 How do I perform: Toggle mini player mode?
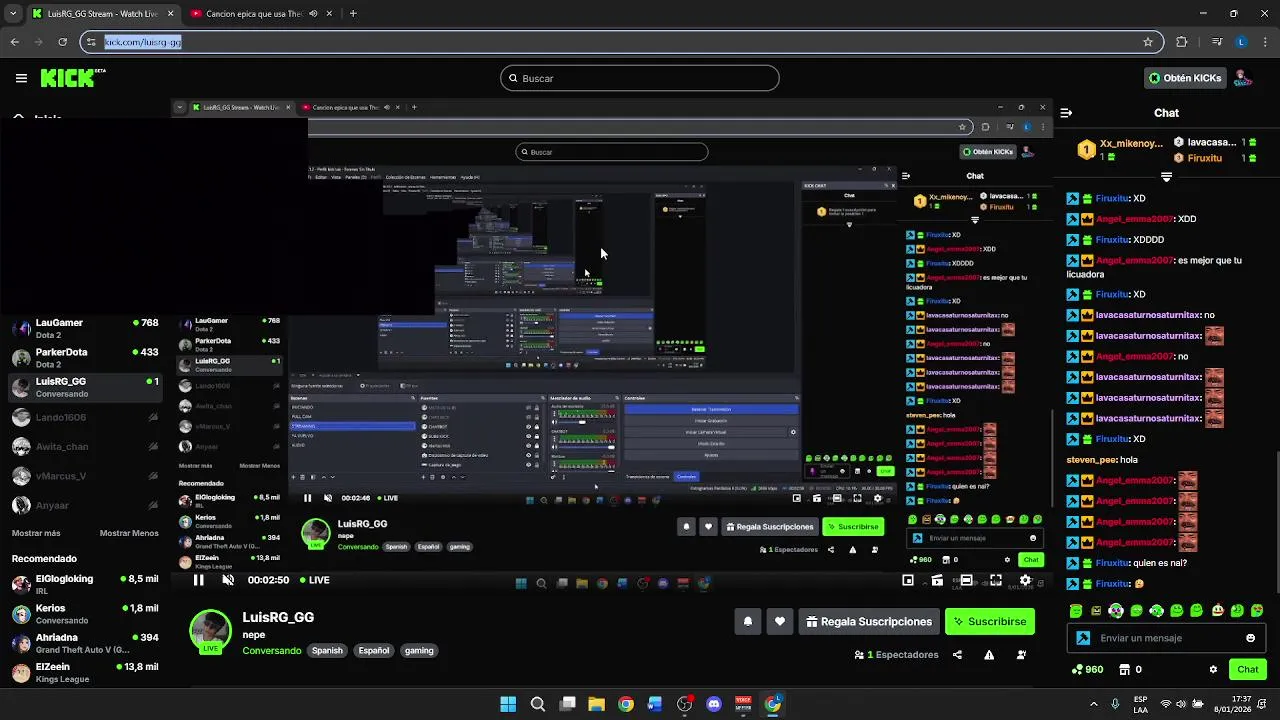coord(908,580)
